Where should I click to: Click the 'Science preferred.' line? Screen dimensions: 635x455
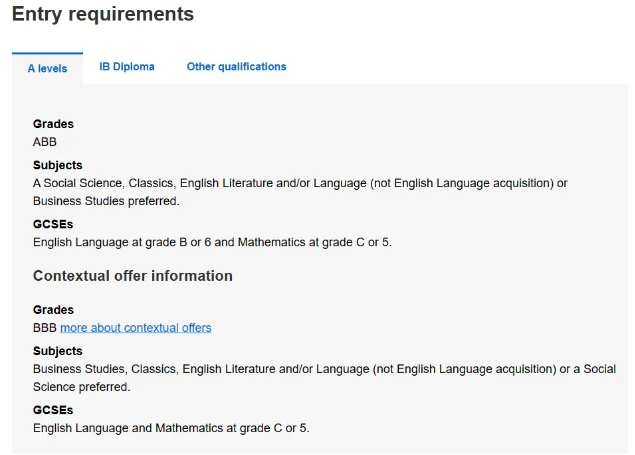point(82,387)
